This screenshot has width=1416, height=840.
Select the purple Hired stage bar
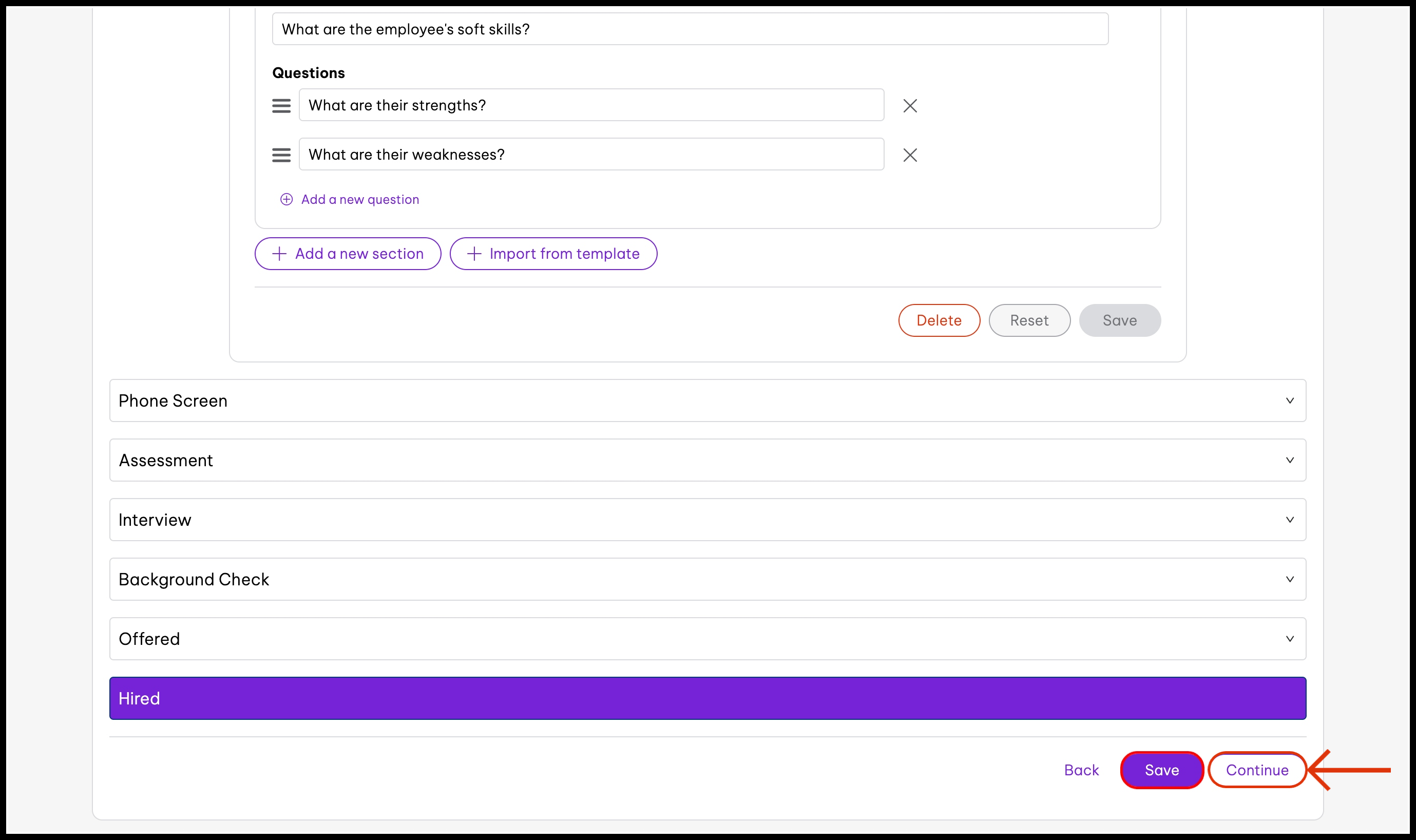point(707,698)
